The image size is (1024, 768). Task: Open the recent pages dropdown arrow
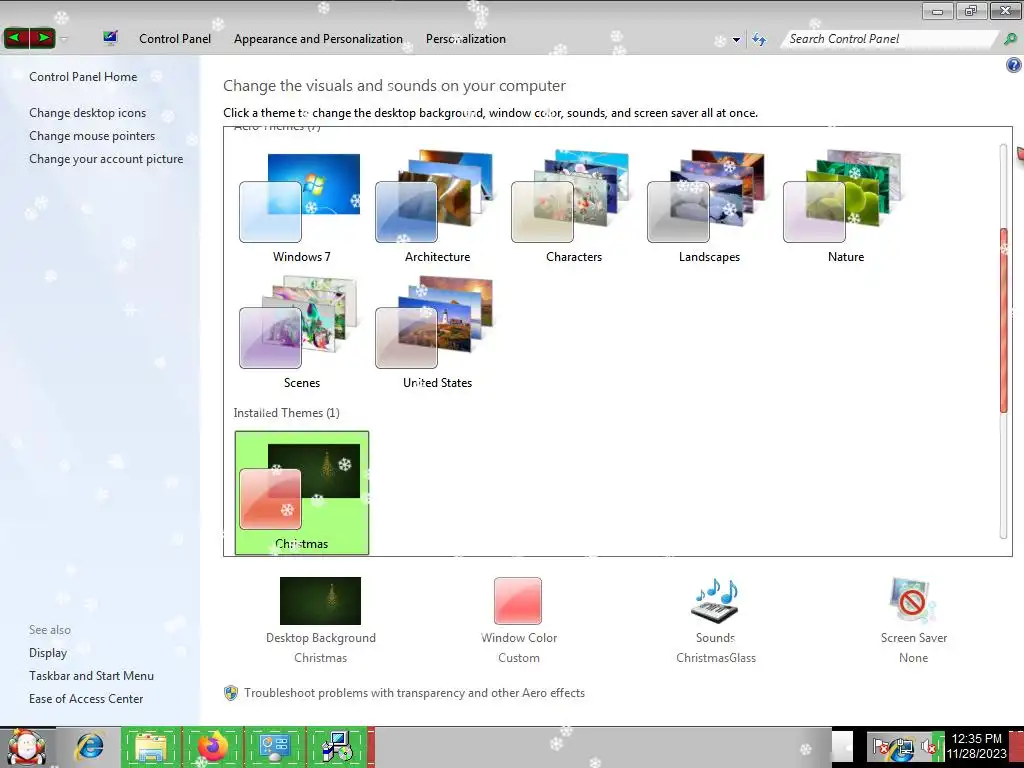point(63,39)
